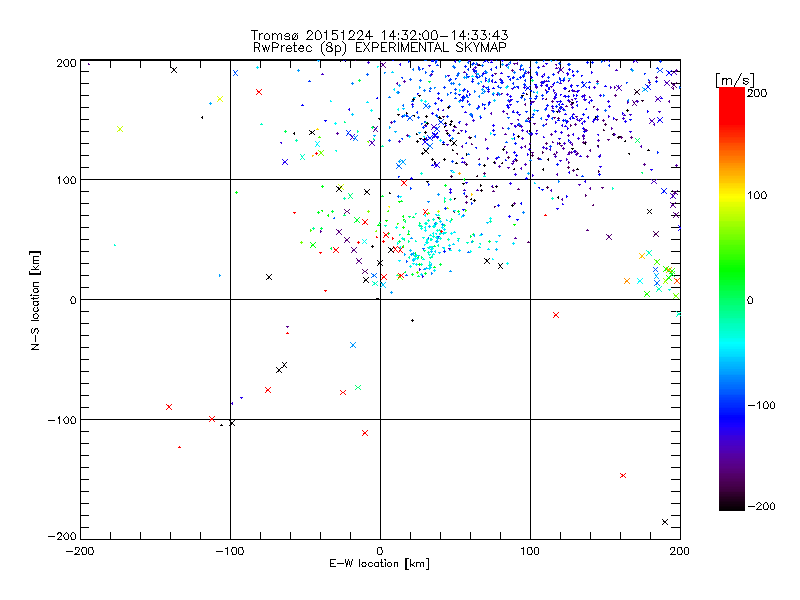Select the "E-W location [km]" axis label
This screenshot has width=800, height=600.
[x=379, y=564]
